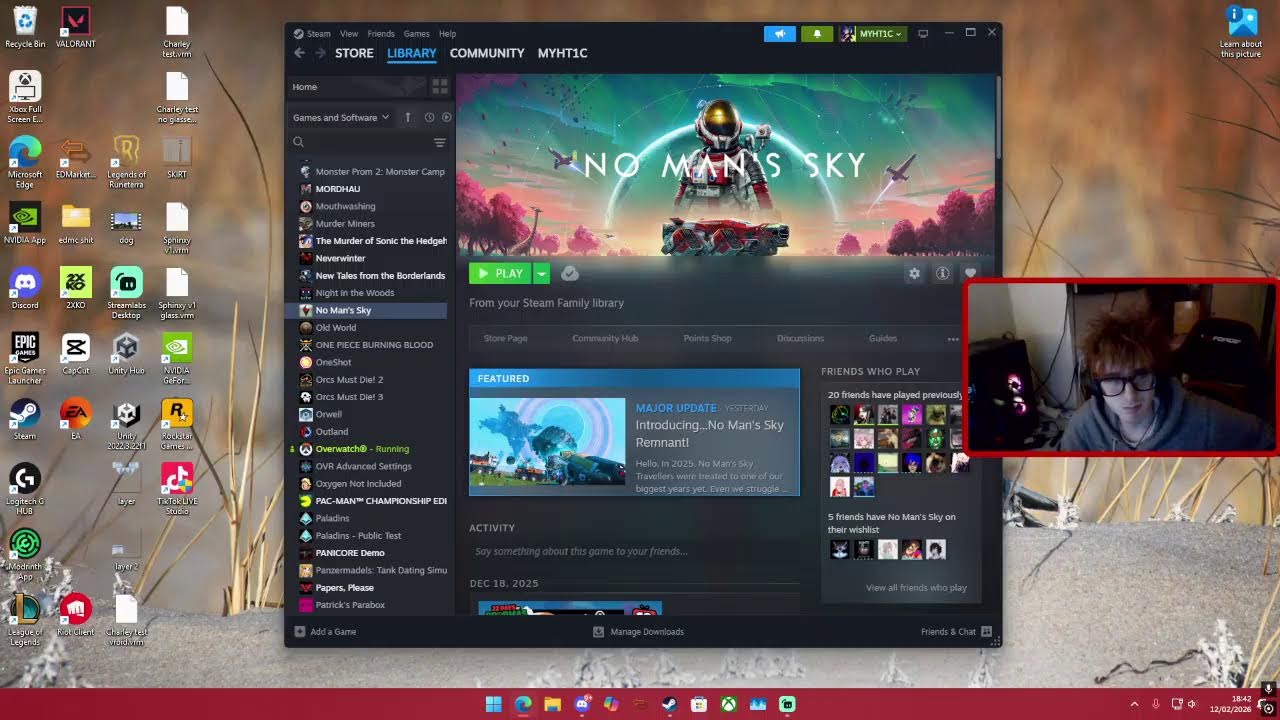Select Papers, Please in the list
Screen dimensions: 1280x720
tap(367, 588)
